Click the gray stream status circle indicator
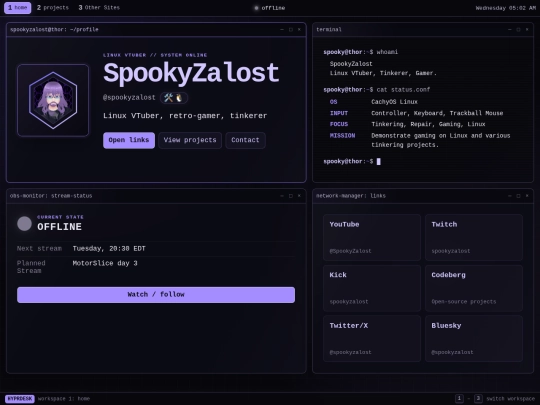This screenshot has height=405, width=540. [x=24, y=224]
